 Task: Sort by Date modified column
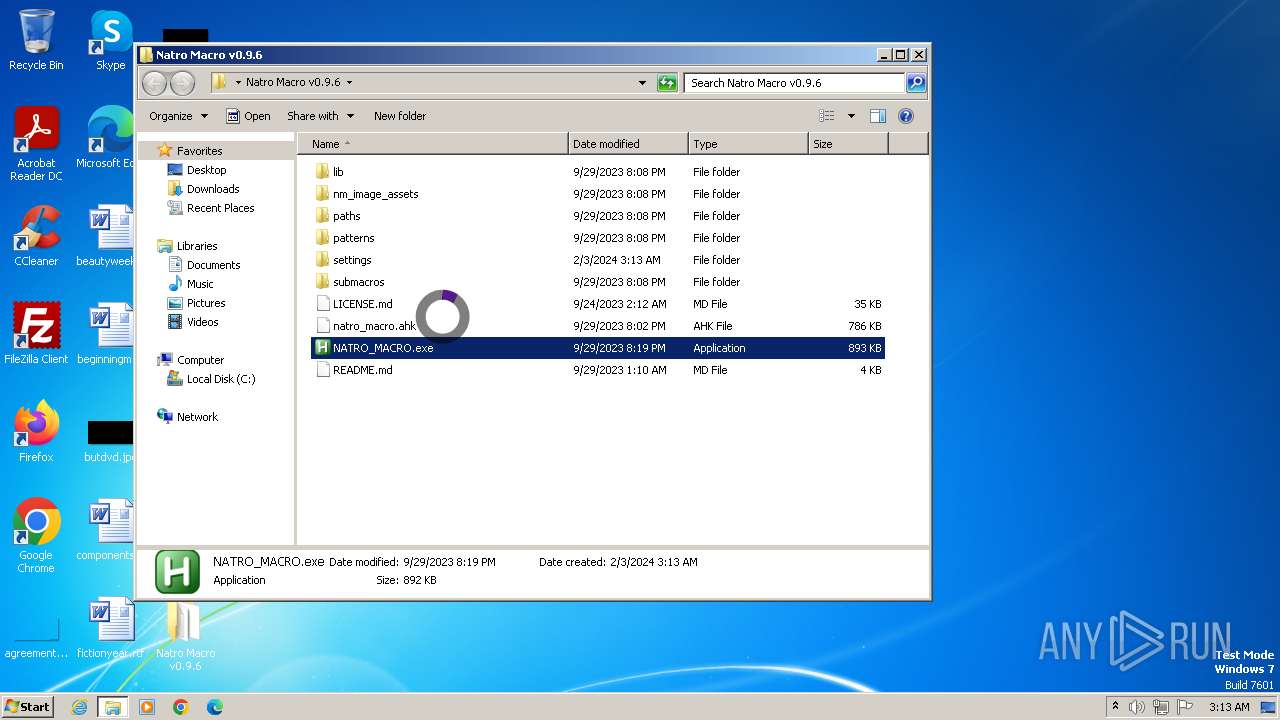pyautogui.click(x=628, y=144)
